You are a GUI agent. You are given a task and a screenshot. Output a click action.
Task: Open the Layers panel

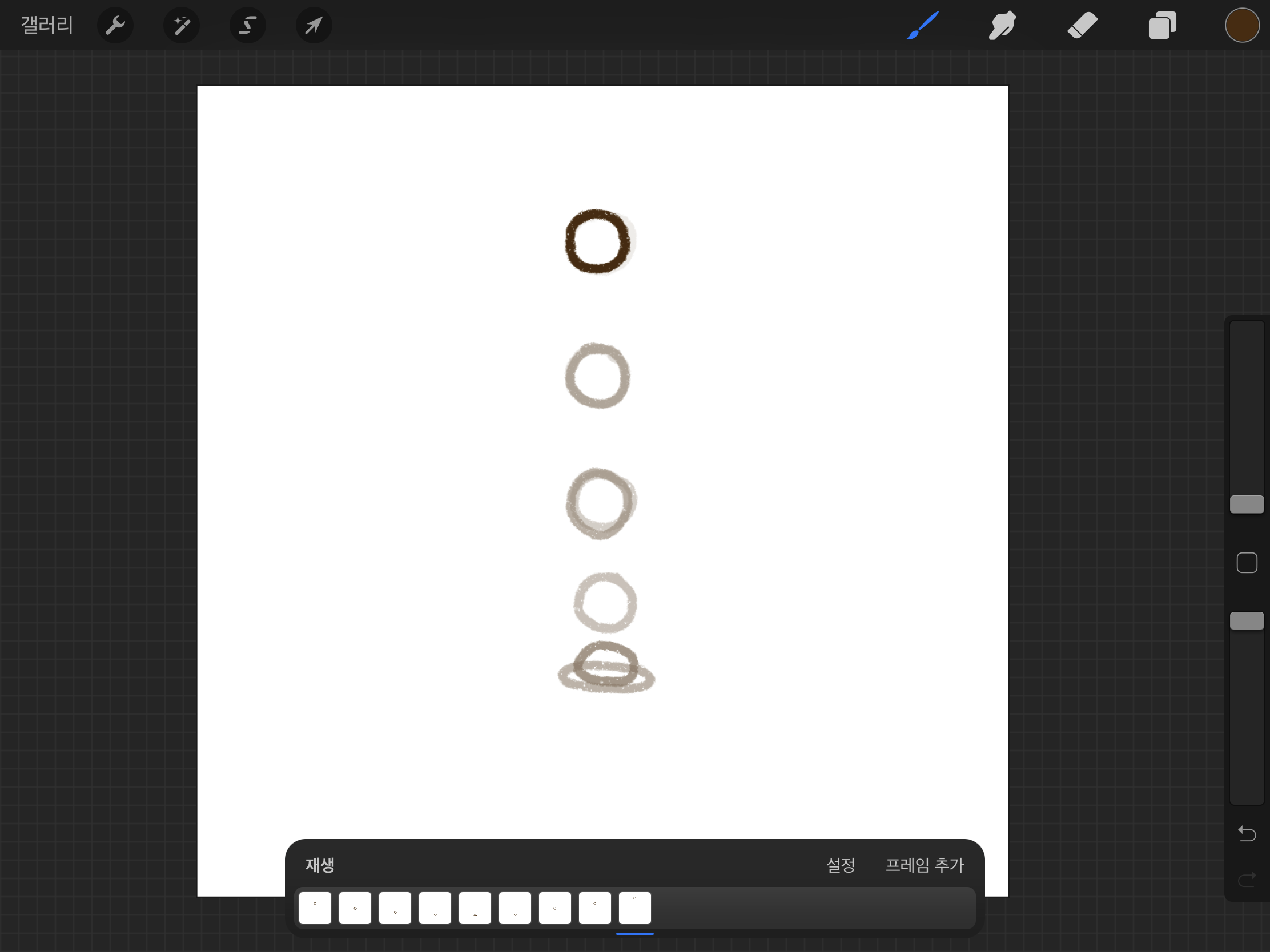[x=1162, y=25]
